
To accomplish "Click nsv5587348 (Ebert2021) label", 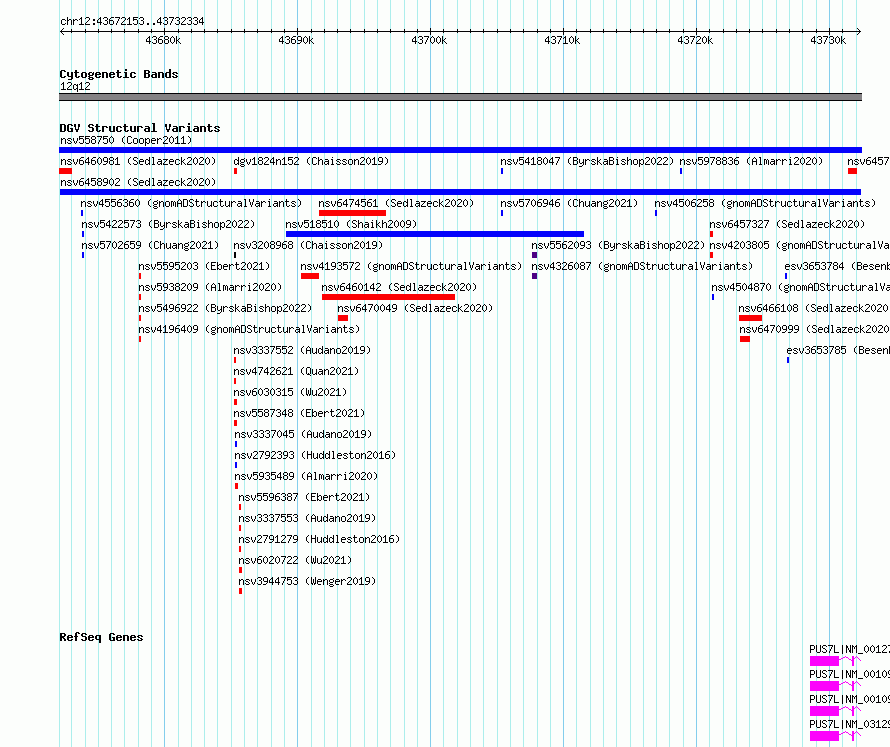I will click(299, 413).
